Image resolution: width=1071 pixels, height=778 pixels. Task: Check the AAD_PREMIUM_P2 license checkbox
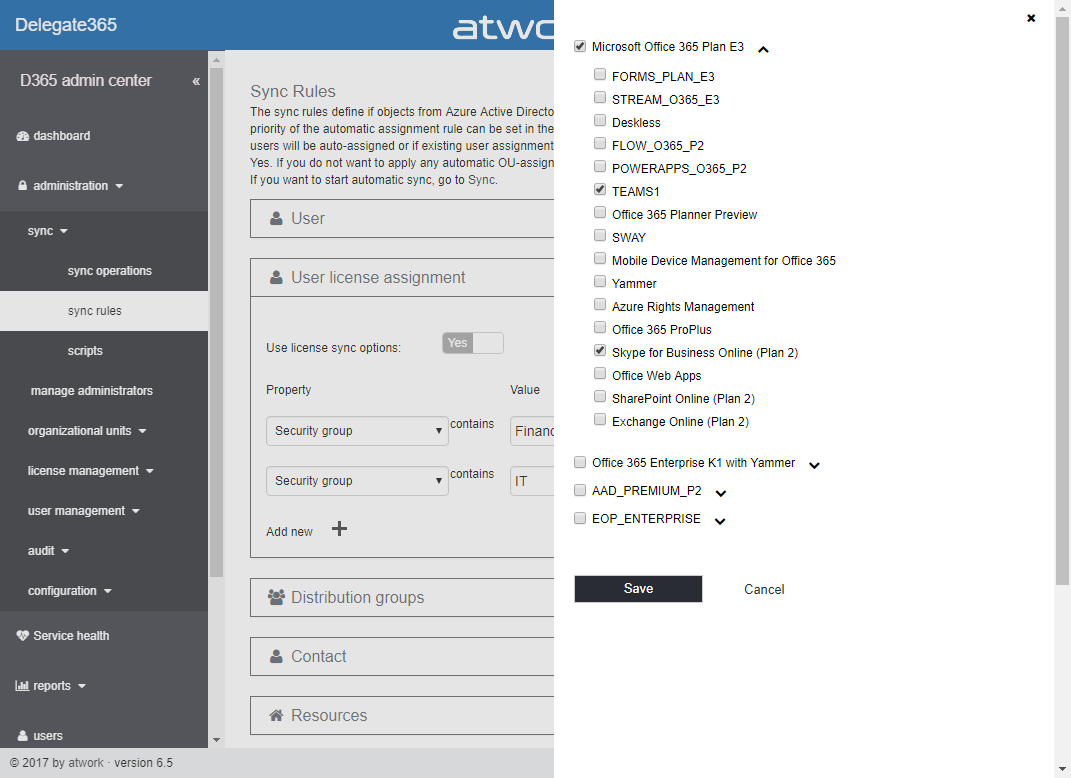pyautogui.click(x=580, y=491)
